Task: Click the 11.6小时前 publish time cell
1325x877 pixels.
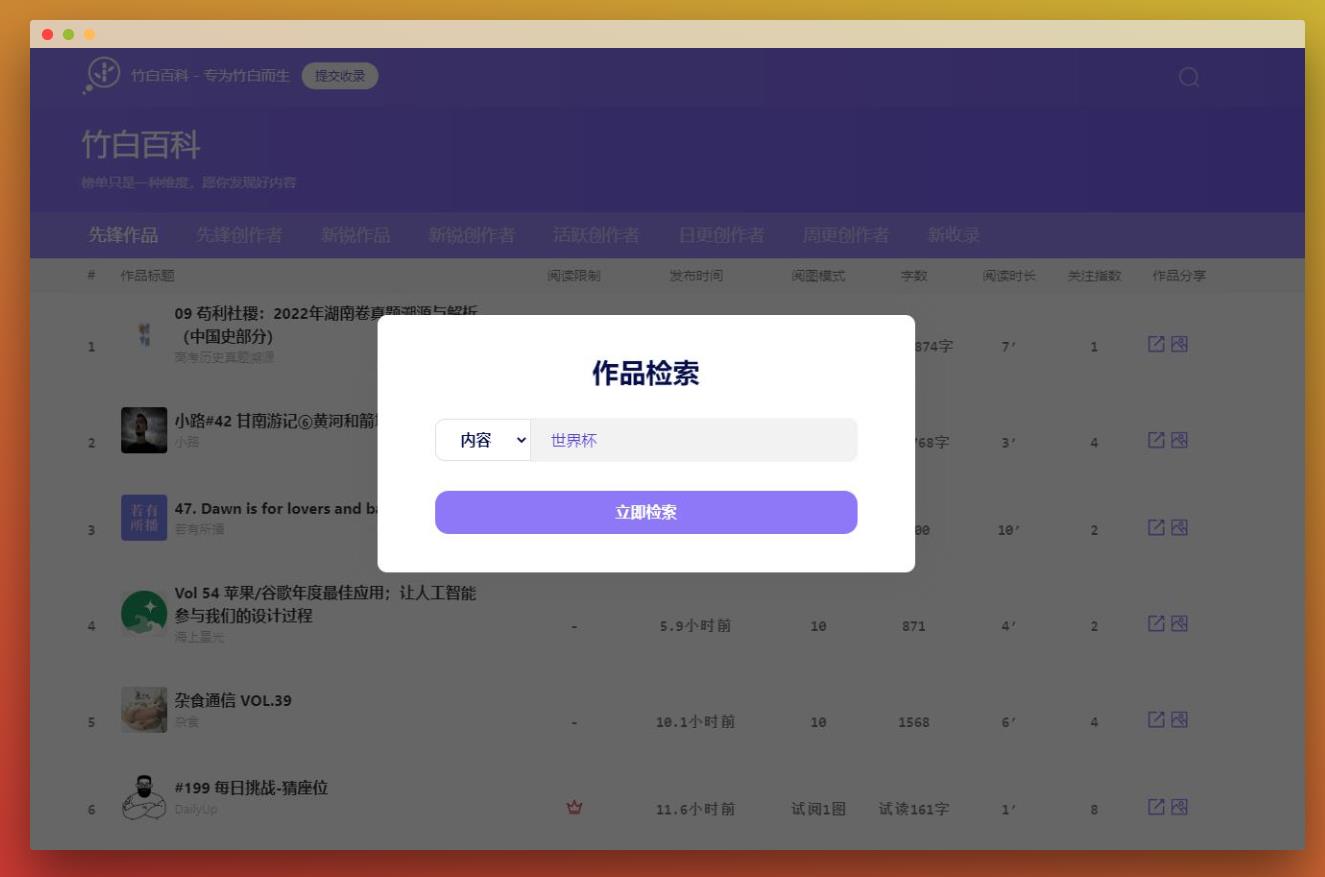Action: tap(695, 809)
